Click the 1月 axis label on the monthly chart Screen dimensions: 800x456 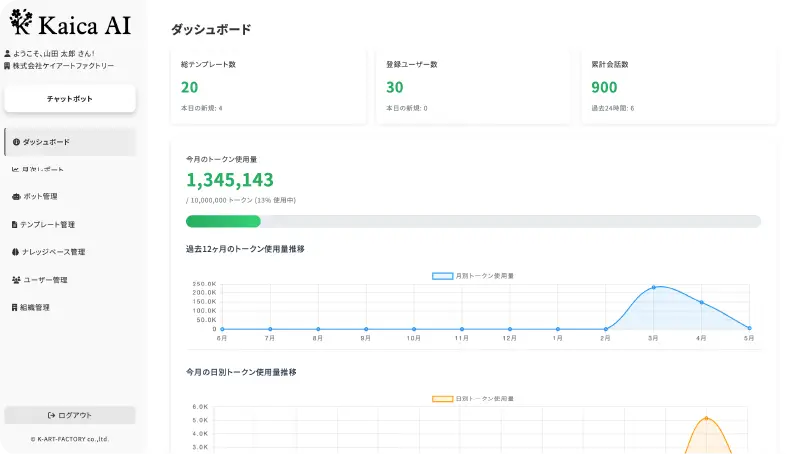pos(558,338)
